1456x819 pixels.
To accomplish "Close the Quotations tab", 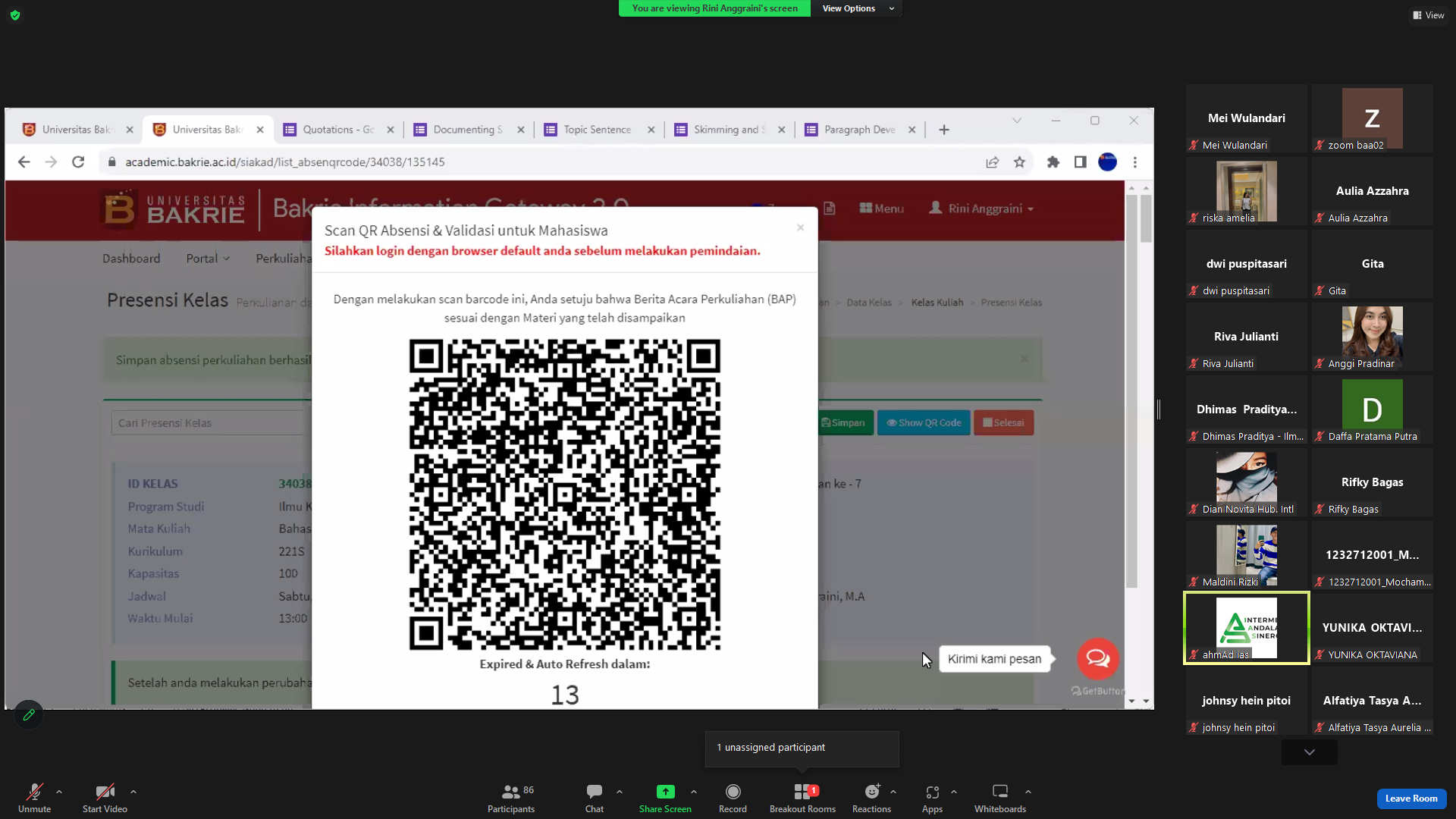I will (390, 130).
